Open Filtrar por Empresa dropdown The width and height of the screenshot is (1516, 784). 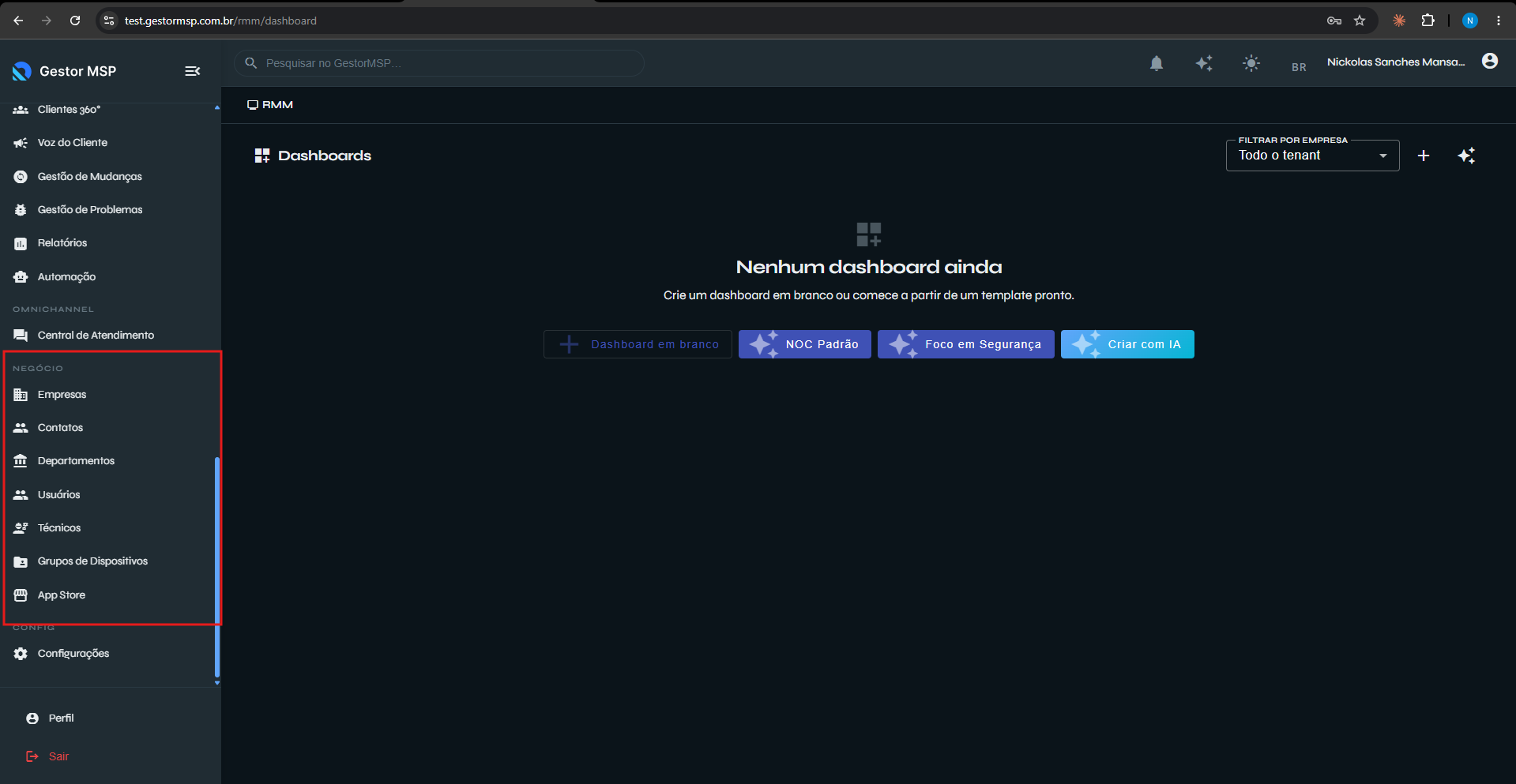click(x=1312, y=156)
